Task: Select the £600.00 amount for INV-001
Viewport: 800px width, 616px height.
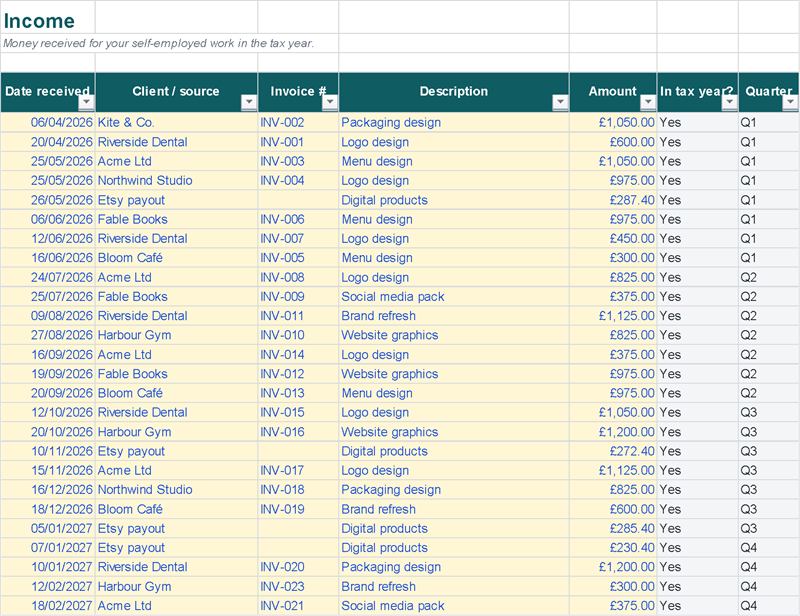Action: point(613,142)
